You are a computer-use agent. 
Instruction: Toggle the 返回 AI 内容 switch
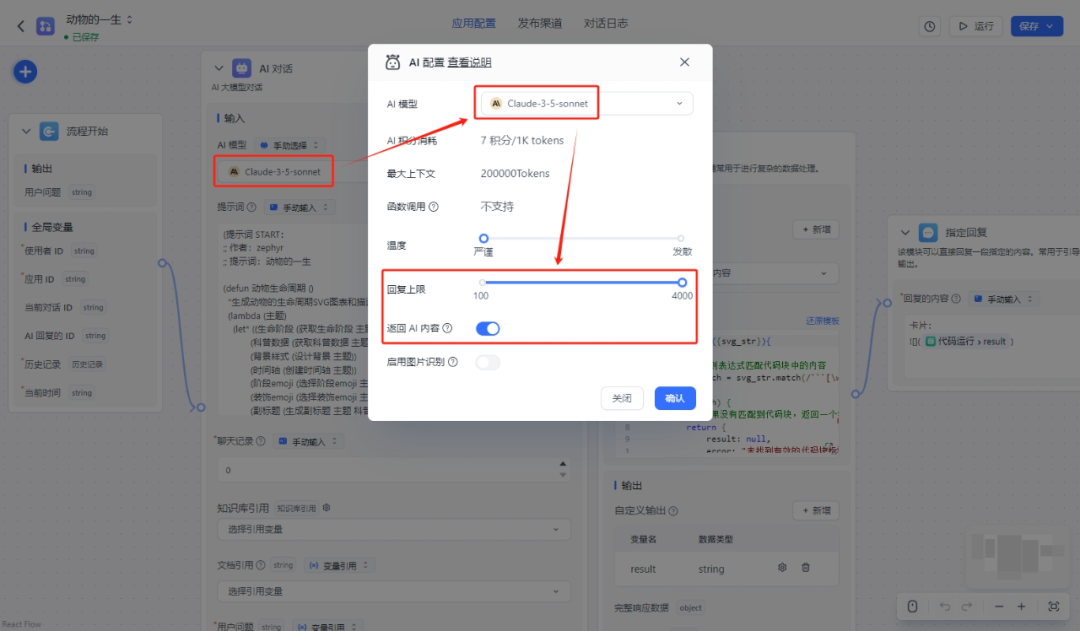[x=488, y=329]
